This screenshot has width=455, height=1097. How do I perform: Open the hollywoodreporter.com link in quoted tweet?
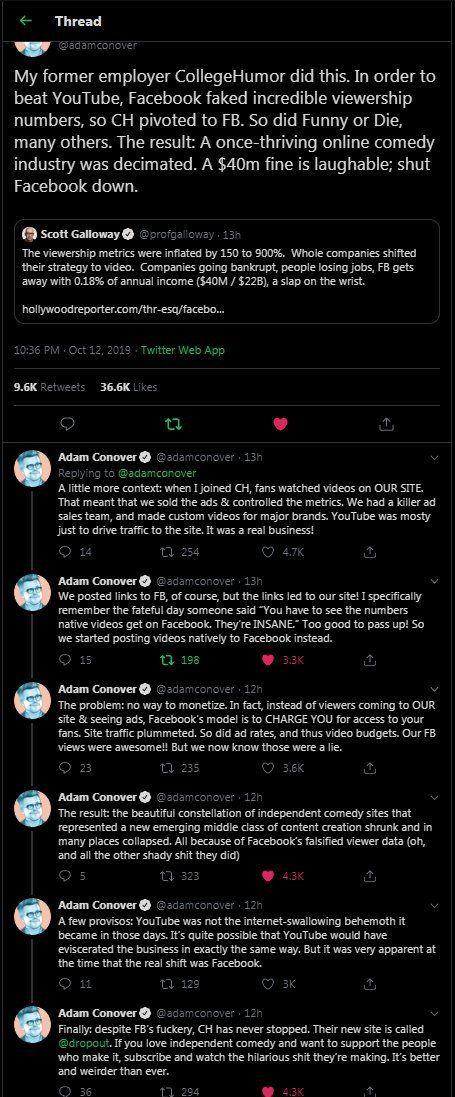pos(123,308)
